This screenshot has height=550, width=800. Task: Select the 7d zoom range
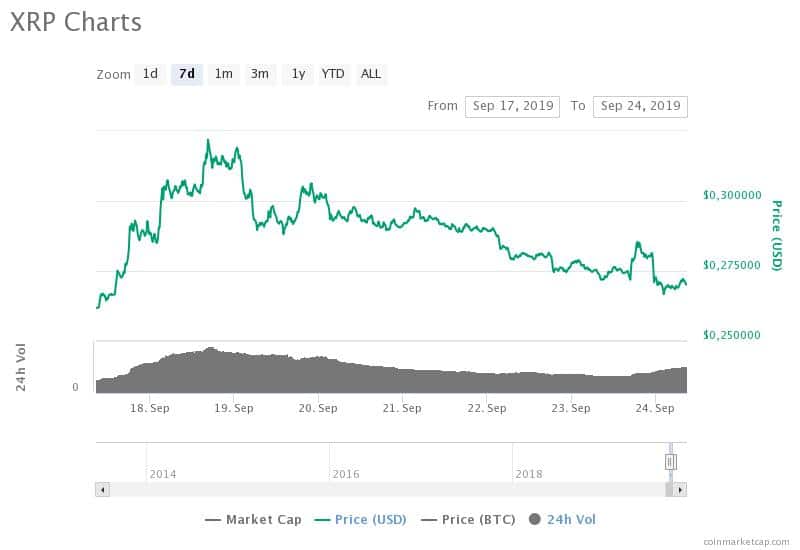(x=187, y=74)
